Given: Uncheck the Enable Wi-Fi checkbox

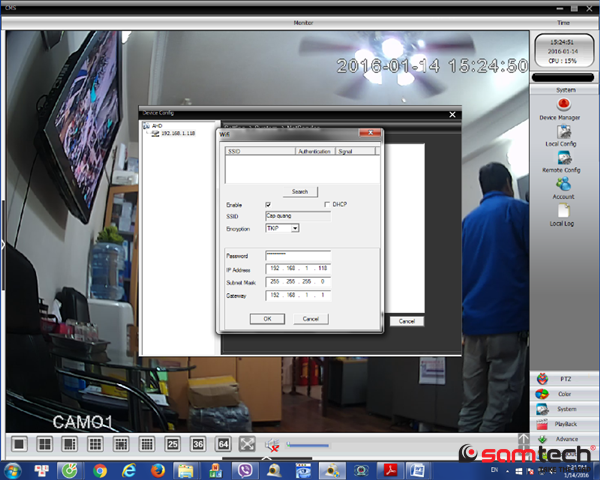Looking at the screenshot, I should [268, 204].
